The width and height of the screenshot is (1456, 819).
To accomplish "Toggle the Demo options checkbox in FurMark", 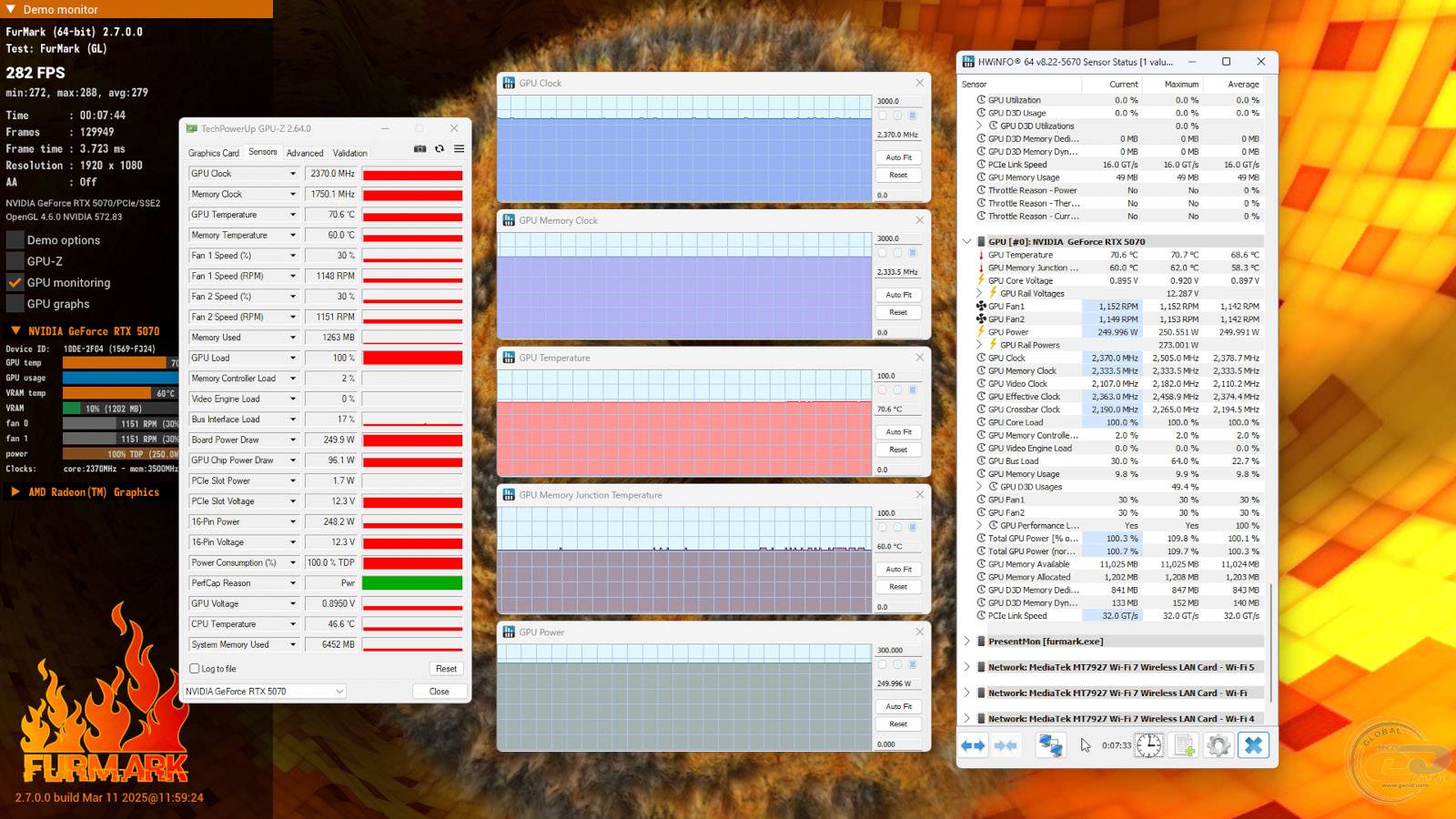I will (15, 240).
